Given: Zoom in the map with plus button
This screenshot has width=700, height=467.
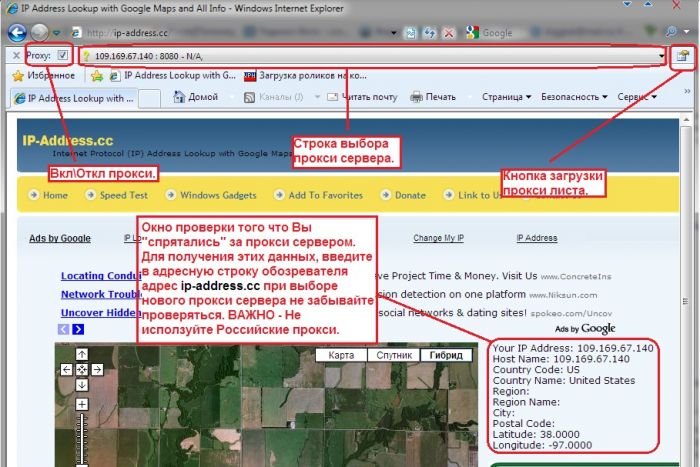Looking at the screenshot, I should click(82, 404).
